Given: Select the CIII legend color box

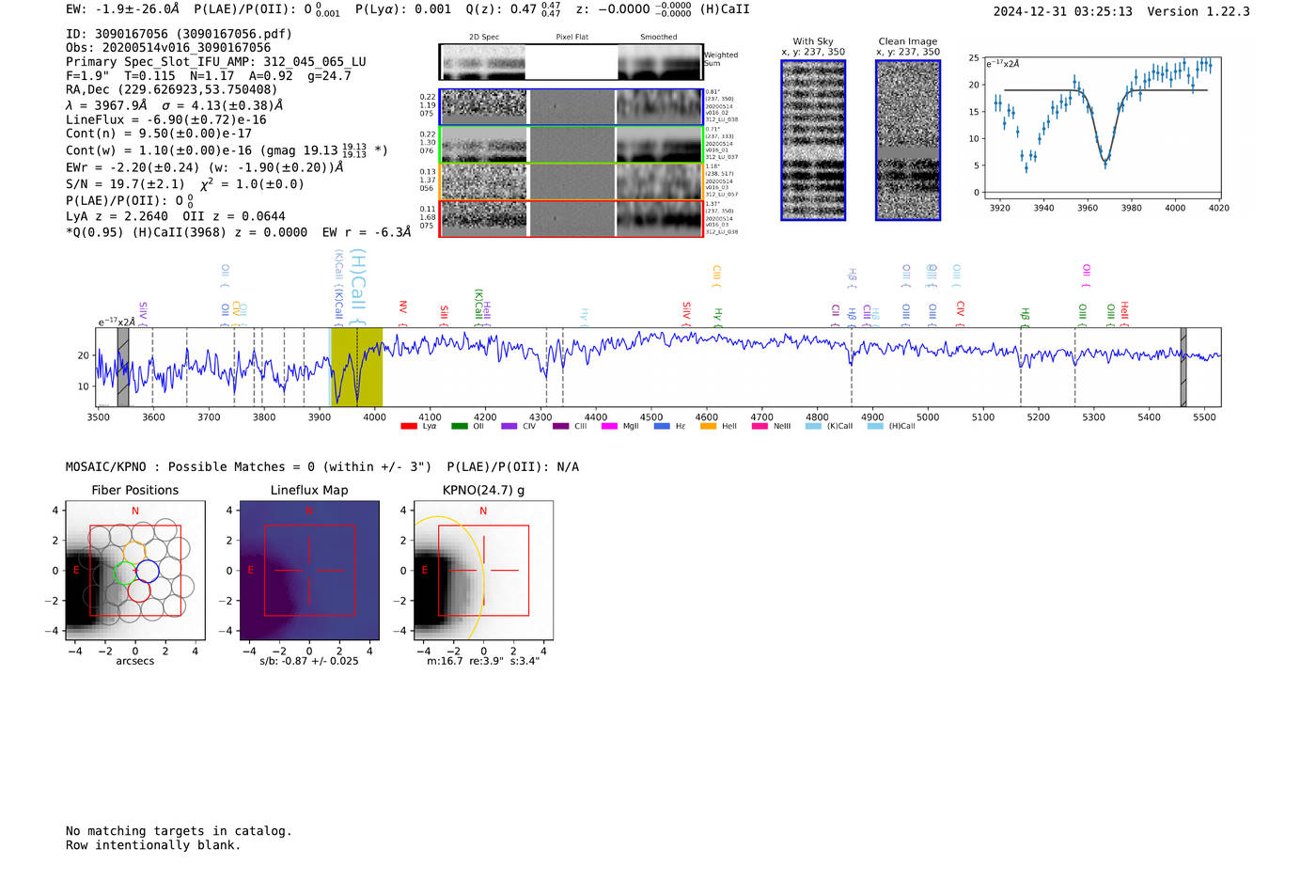Looking at the screenshot, I should [561, 426].
